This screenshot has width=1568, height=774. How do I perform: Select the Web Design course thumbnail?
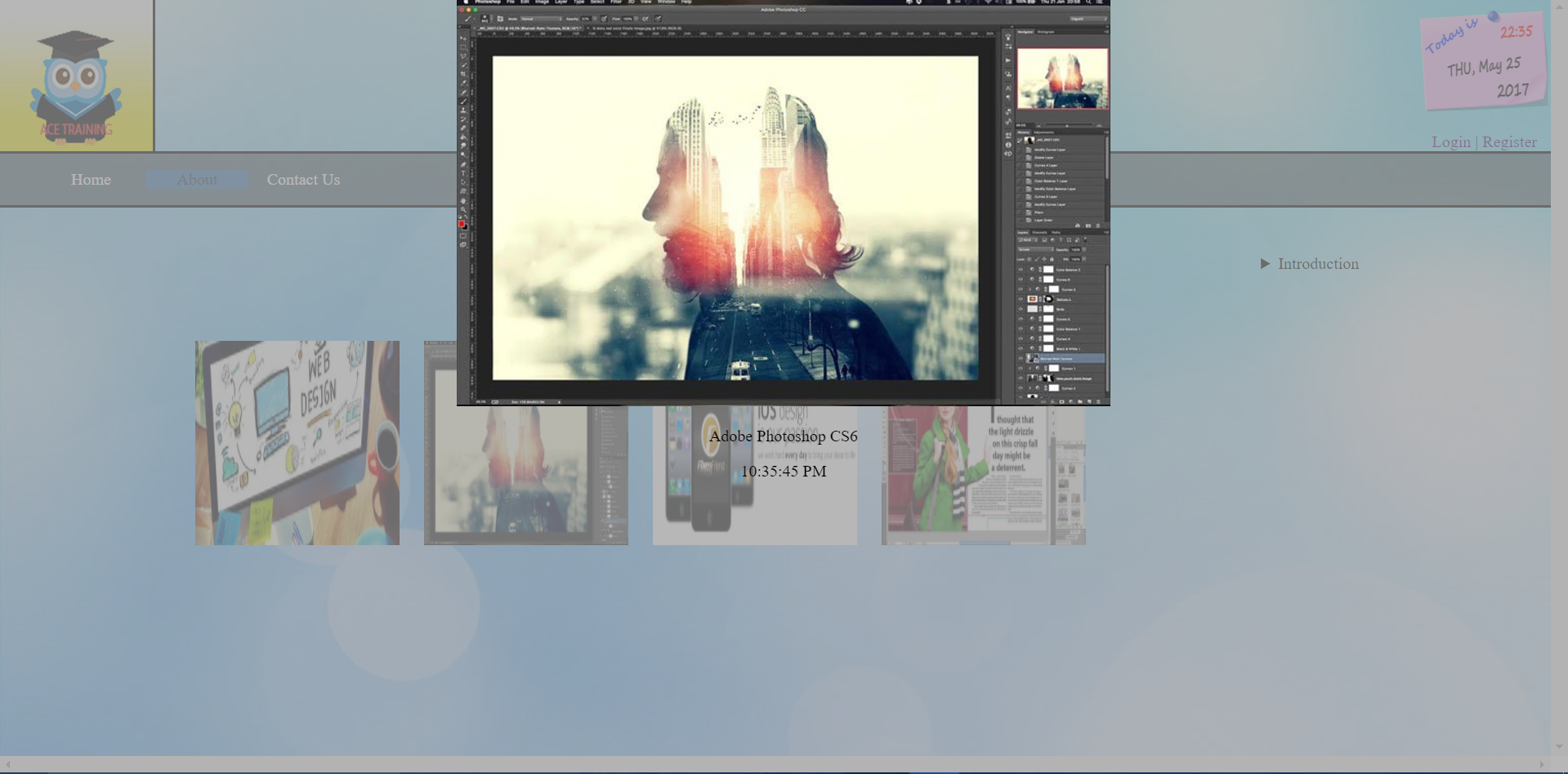pos(297,443)
